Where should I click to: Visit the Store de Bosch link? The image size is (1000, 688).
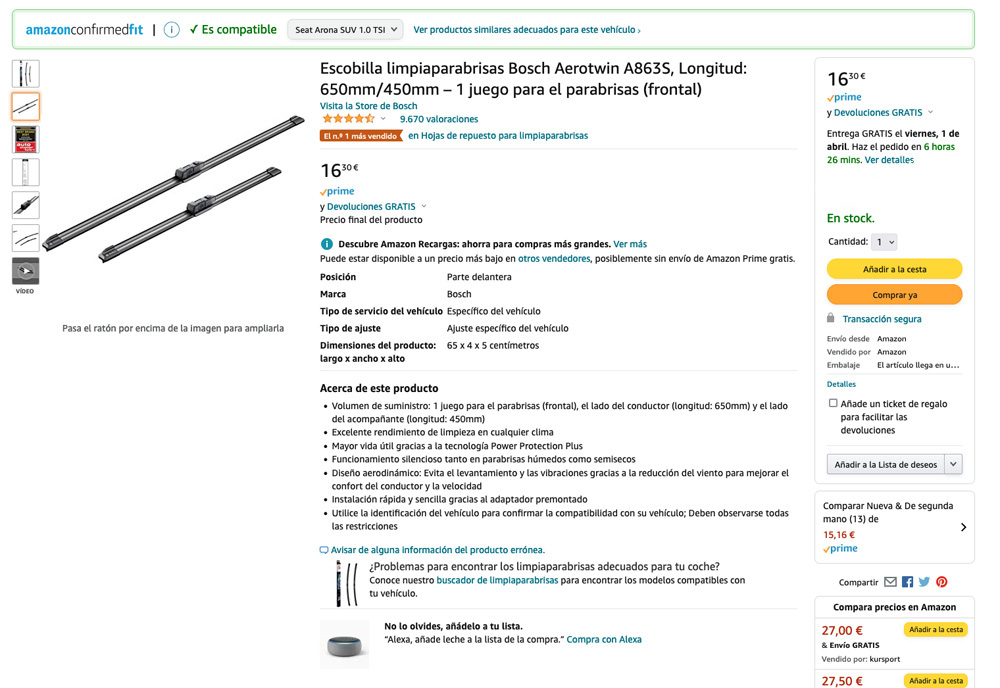pyautogui.click(x=368, y=106)
